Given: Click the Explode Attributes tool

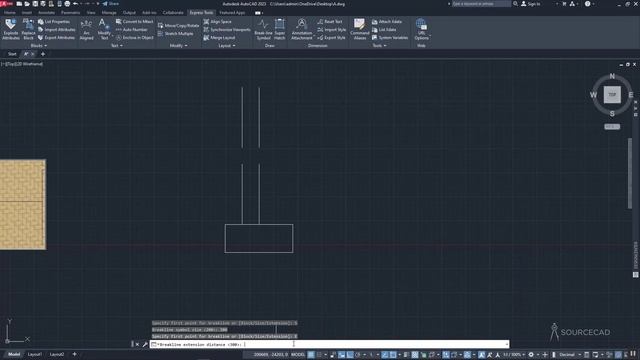Looking at the screenshot, I should pos(11,29).
